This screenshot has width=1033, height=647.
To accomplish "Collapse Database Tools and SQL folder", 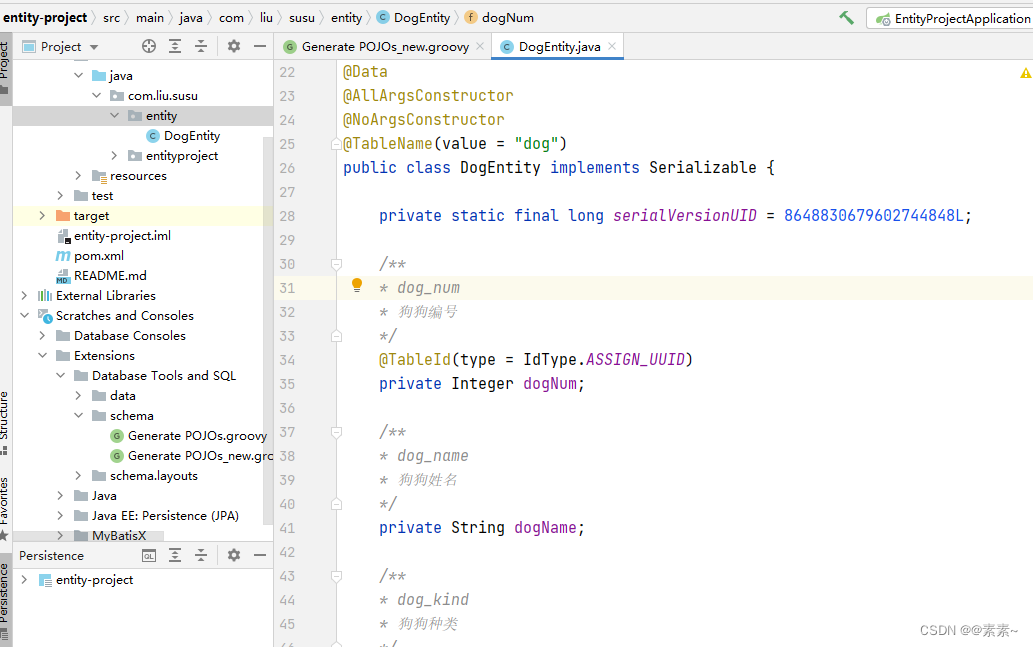I will click(61, 376).
